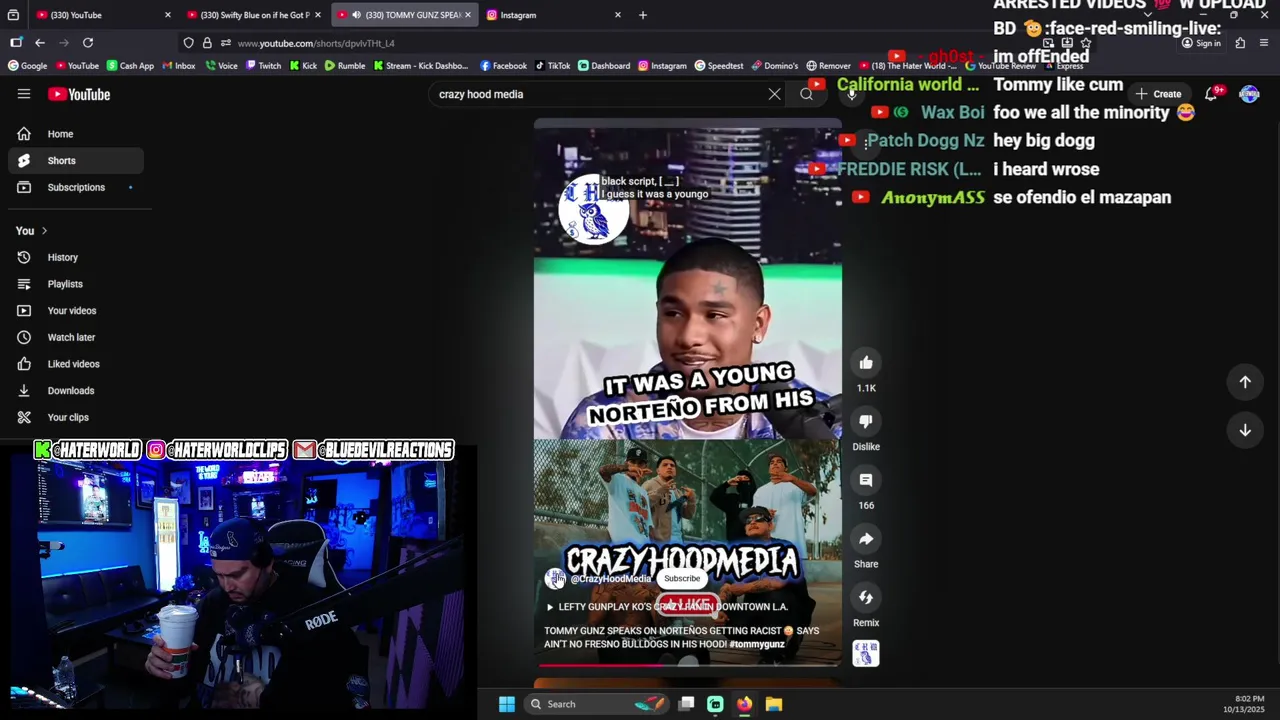Open linked LEFTY GUNPLAY video
The width and height of the screenshot is (1280, 720).
(x=667, y=607)
